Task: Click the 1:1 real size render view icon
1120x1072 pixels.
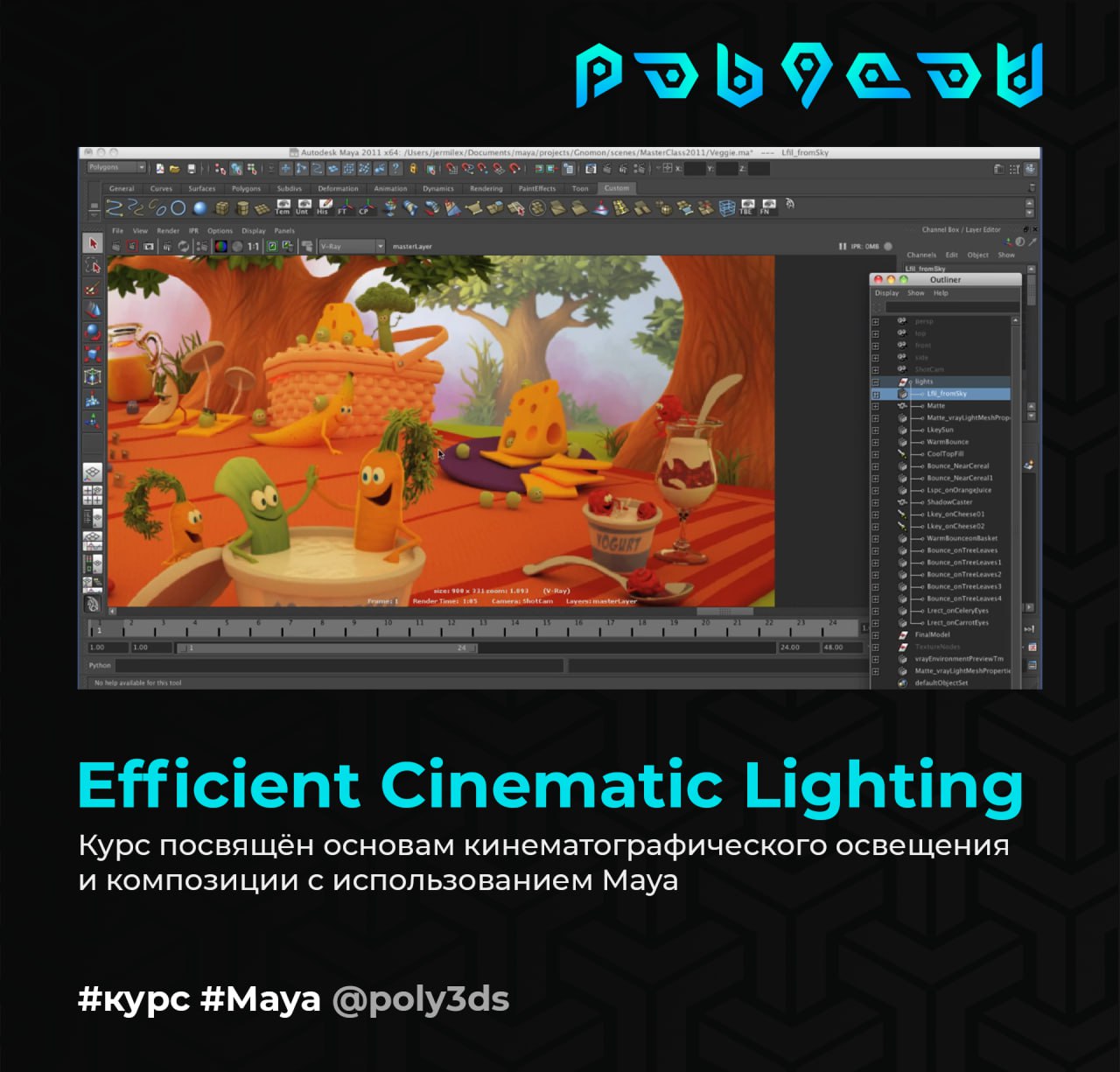Action: click(253, 247)
